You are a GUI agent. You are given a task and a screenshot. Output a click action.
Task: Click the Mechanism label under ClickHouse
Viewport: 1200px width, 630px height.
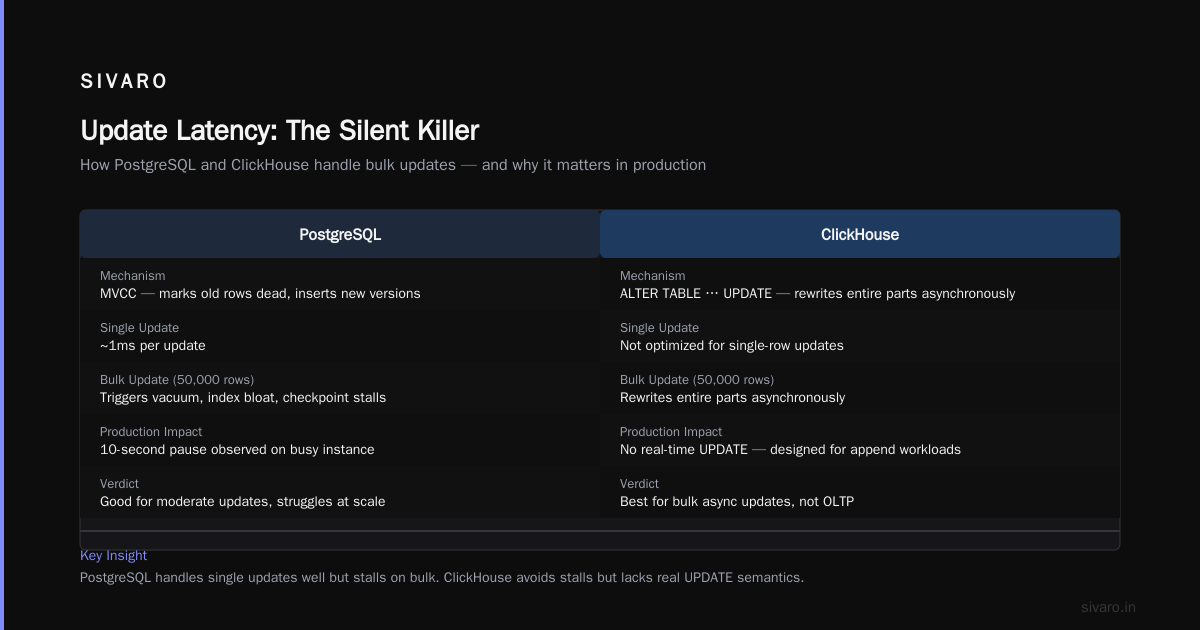pyautogui.click(x=653, y=276)
